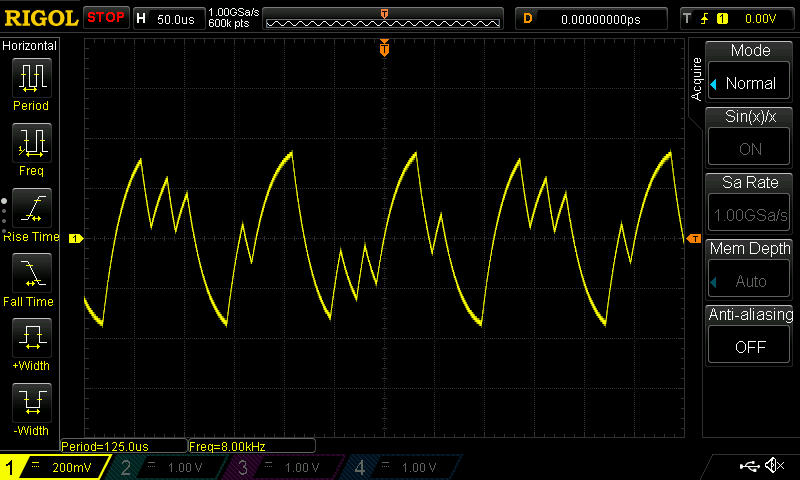800x480 pixels.
Task: Click the H 50.0us timebase readout
Action: 167,19
